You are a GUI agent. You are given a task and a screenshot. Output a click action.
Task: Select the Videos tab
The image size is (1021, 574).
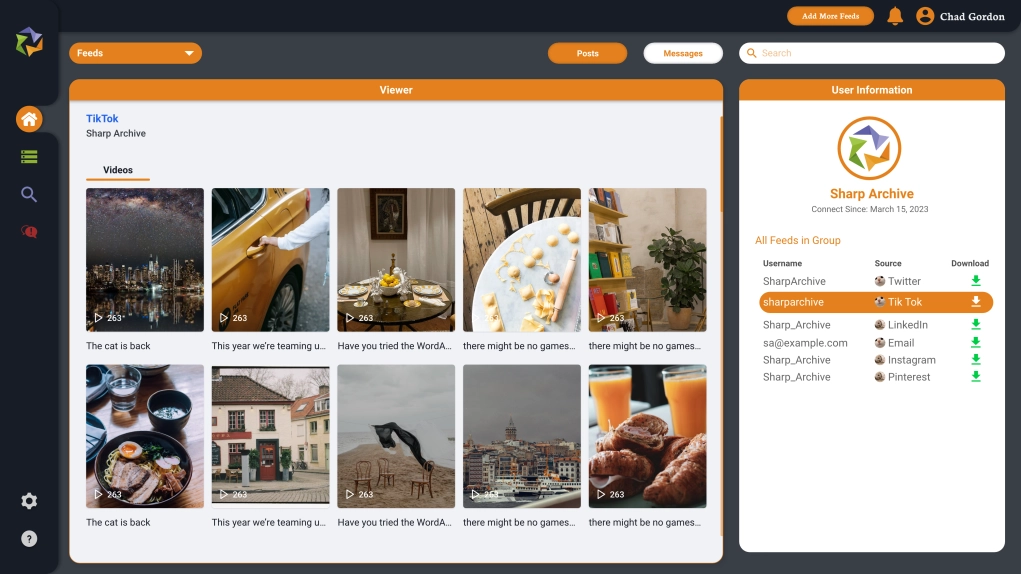(118, 170)
